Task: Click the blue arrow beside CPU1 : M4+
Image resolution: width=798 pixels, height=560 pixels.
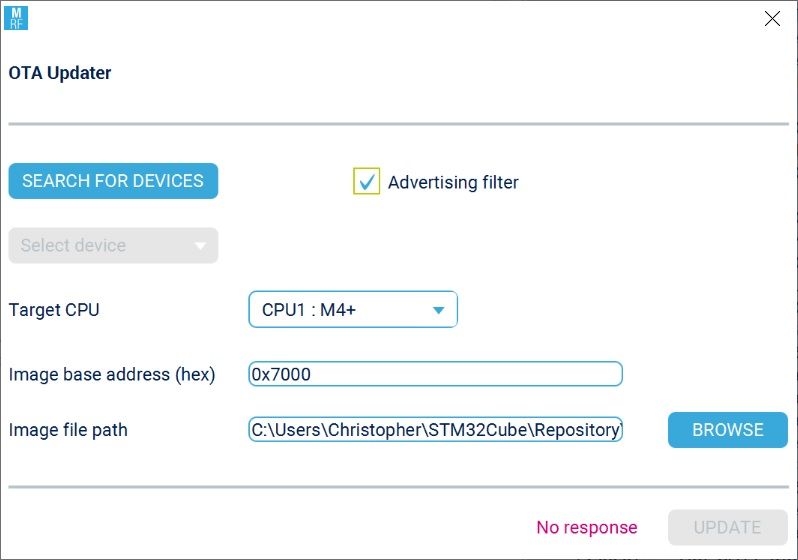Action: coord(438,310)
